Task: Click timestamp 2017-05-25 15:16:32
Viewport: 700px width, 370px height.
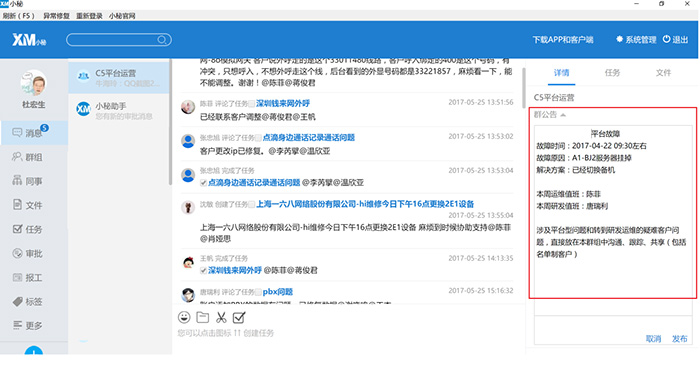Action: pyautogui.click(x=481, y=291)
